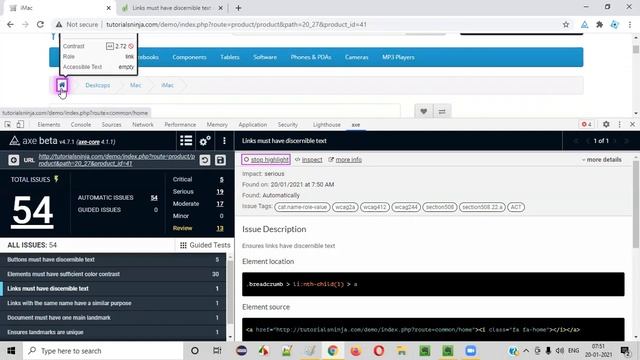Open the Components menu
Viewport: 640px width, 360px height.
pyautogui.click(x=189, y=57)
